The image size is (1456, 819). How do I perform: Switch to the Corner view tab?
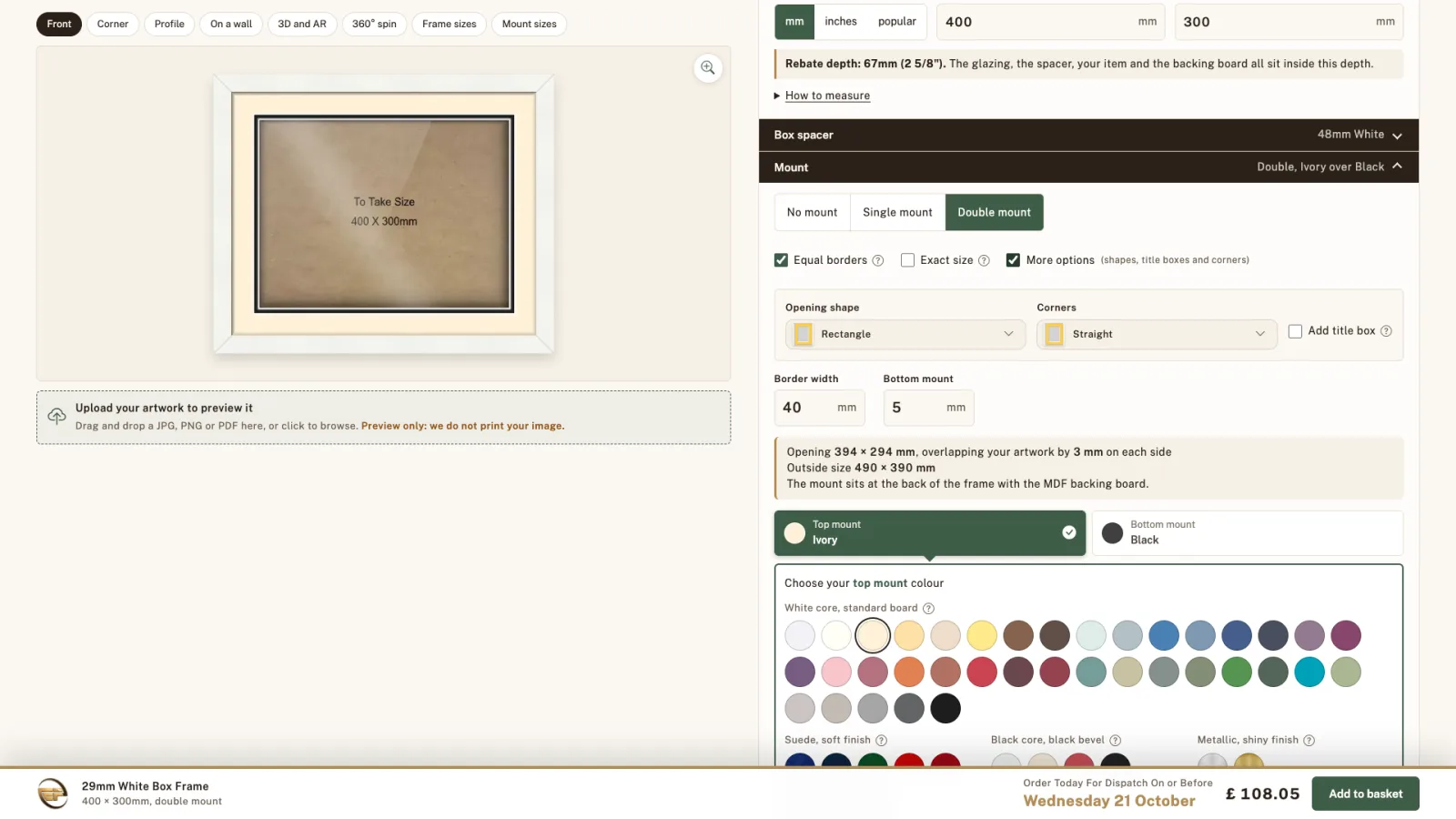click(x=113, y=24)
